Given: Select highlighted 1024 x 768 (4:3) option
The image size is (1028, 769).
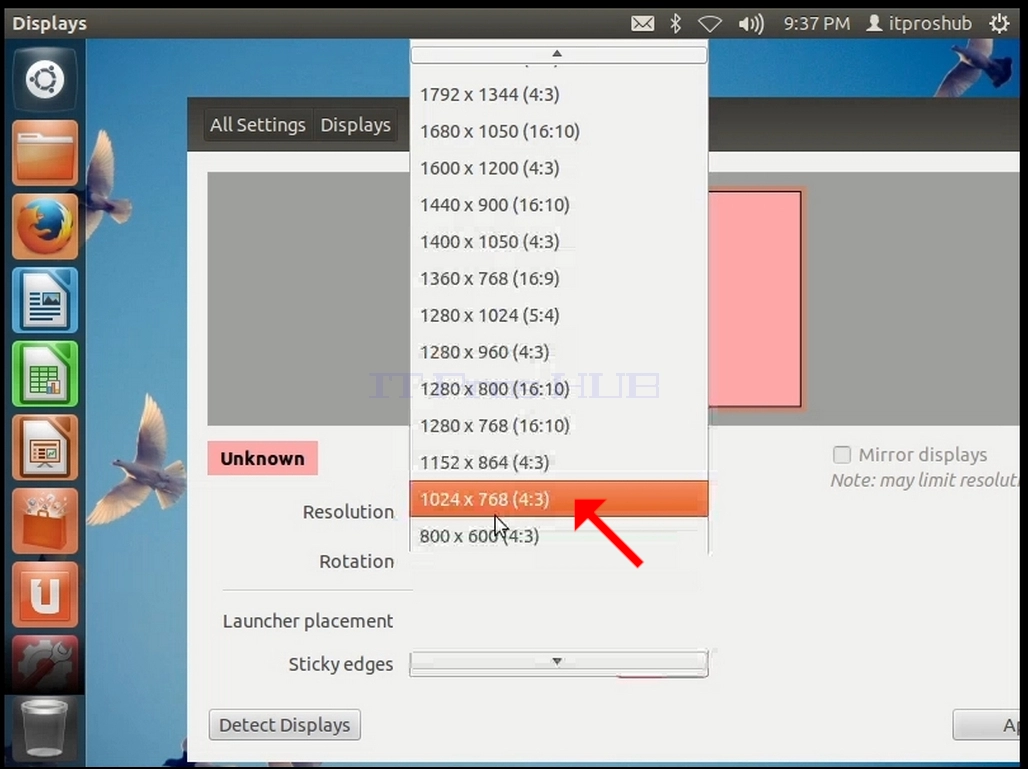Looking at the screenshot, I should (559, 499).
